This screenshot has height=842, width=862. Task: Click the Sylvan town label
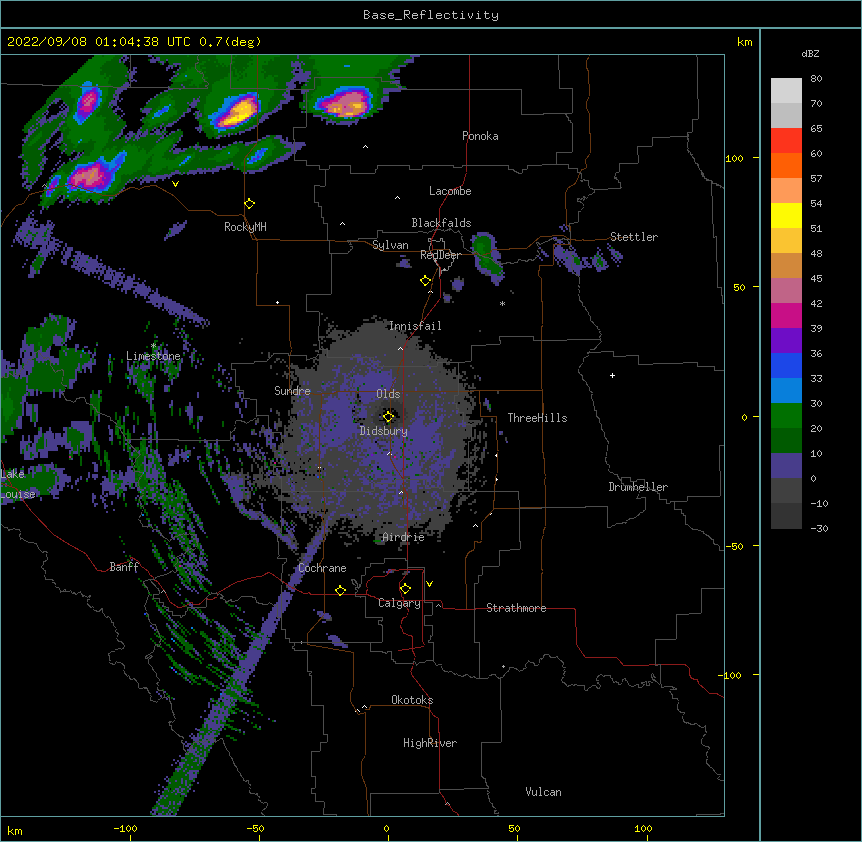(390, 245)
